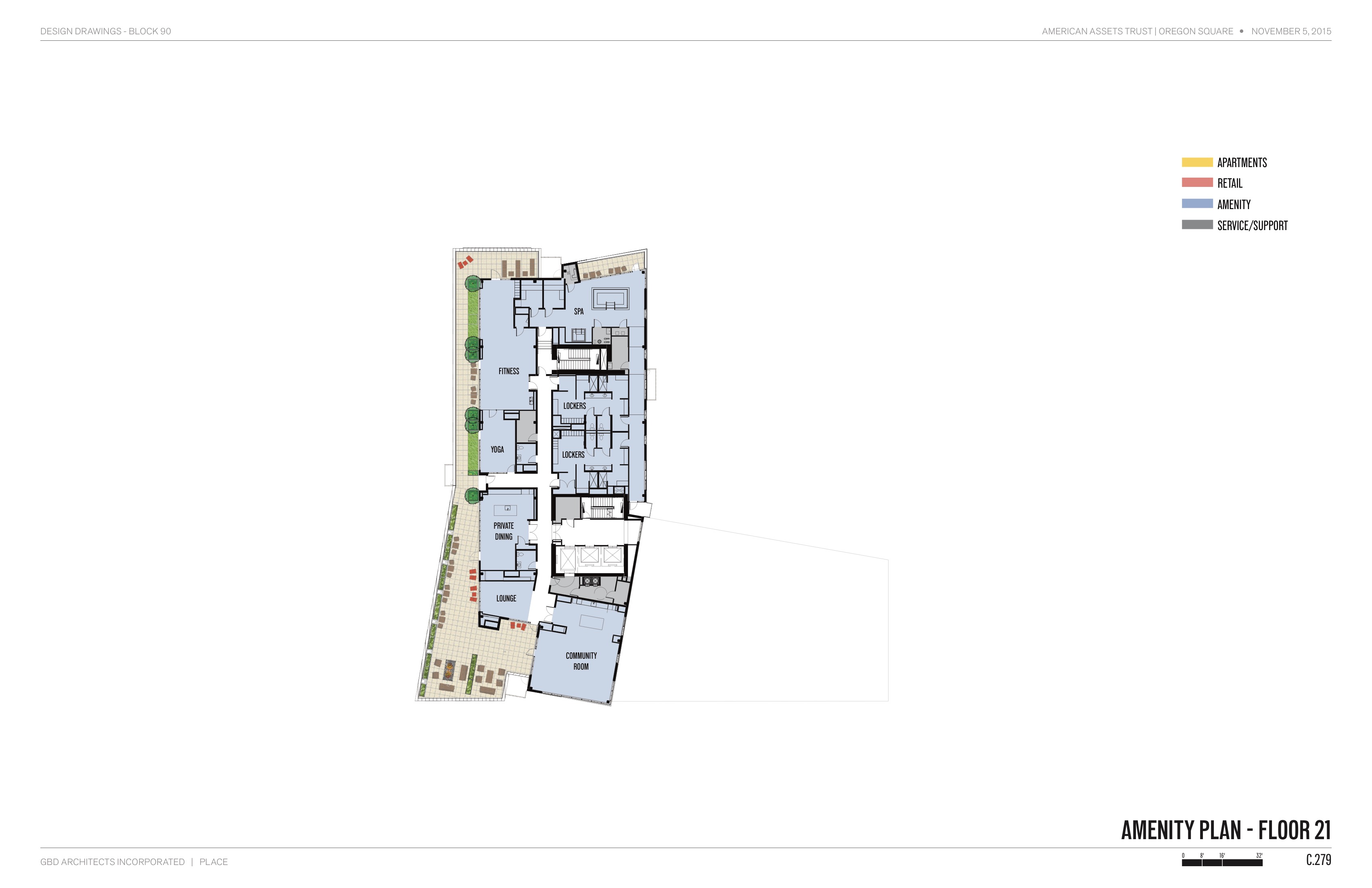Click the Design Drawings - Block 90 header
The width and height of the screenshot is (1372, 888).
pyautogui.click(x=105, y=31)
